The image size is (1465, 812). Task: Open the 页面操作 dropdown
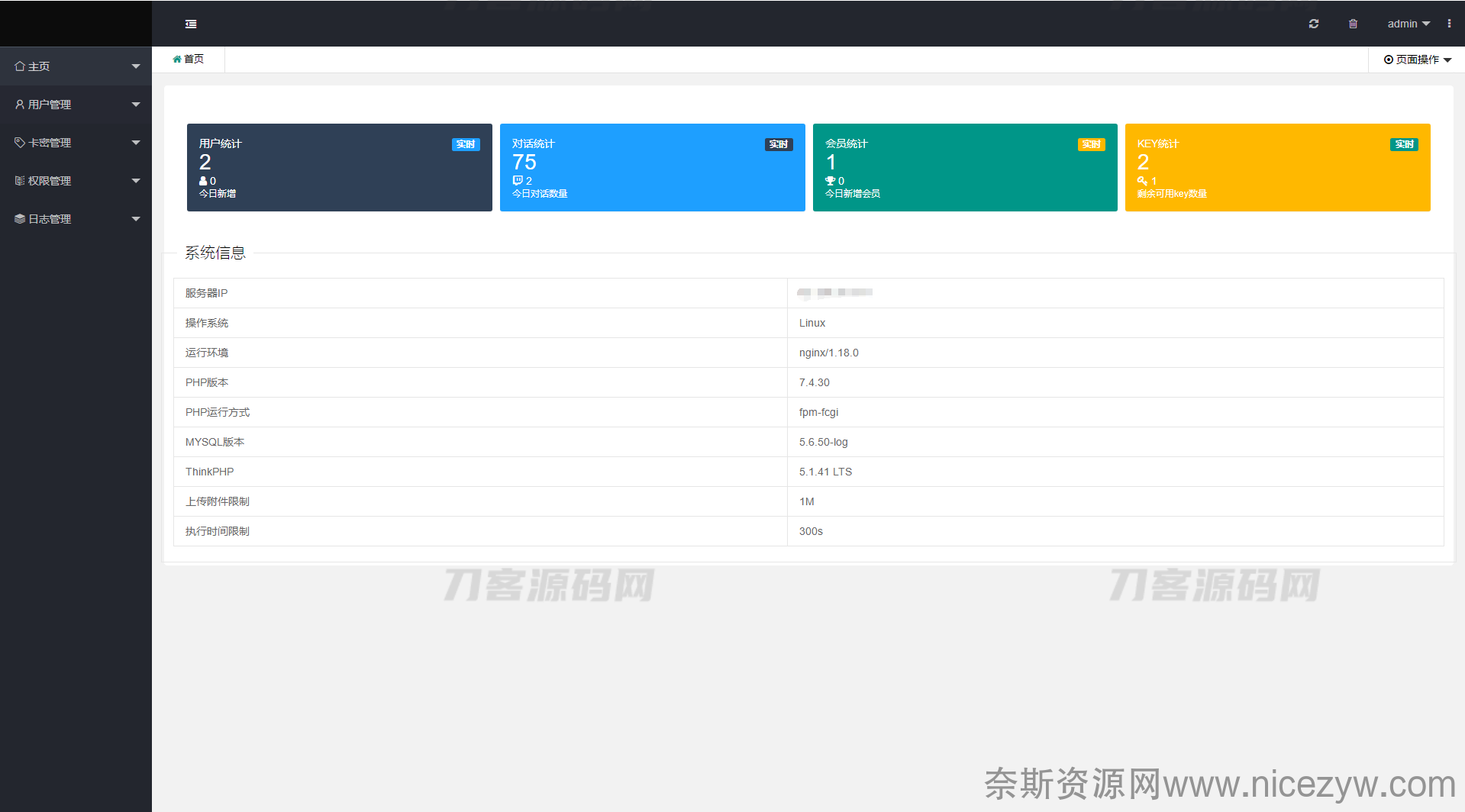[x=1418, y=60]
